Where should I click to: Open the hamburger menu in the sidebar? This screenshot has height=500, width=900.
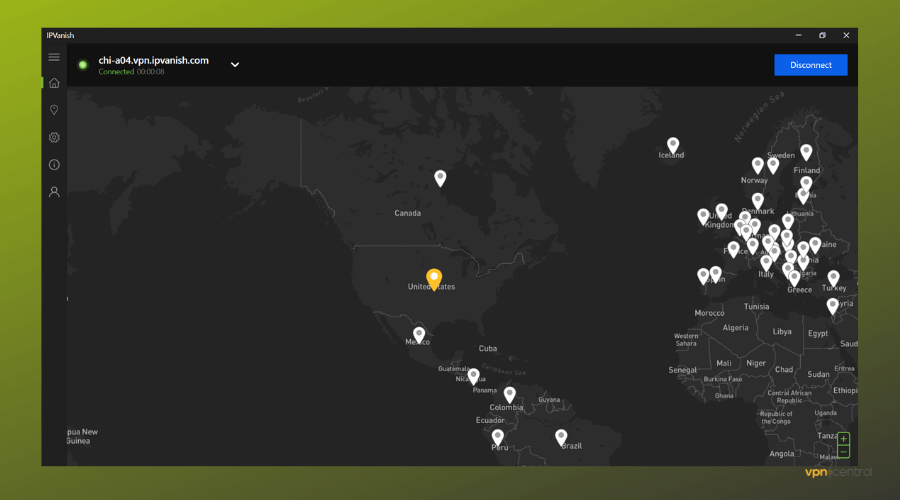tap(54, 57)
